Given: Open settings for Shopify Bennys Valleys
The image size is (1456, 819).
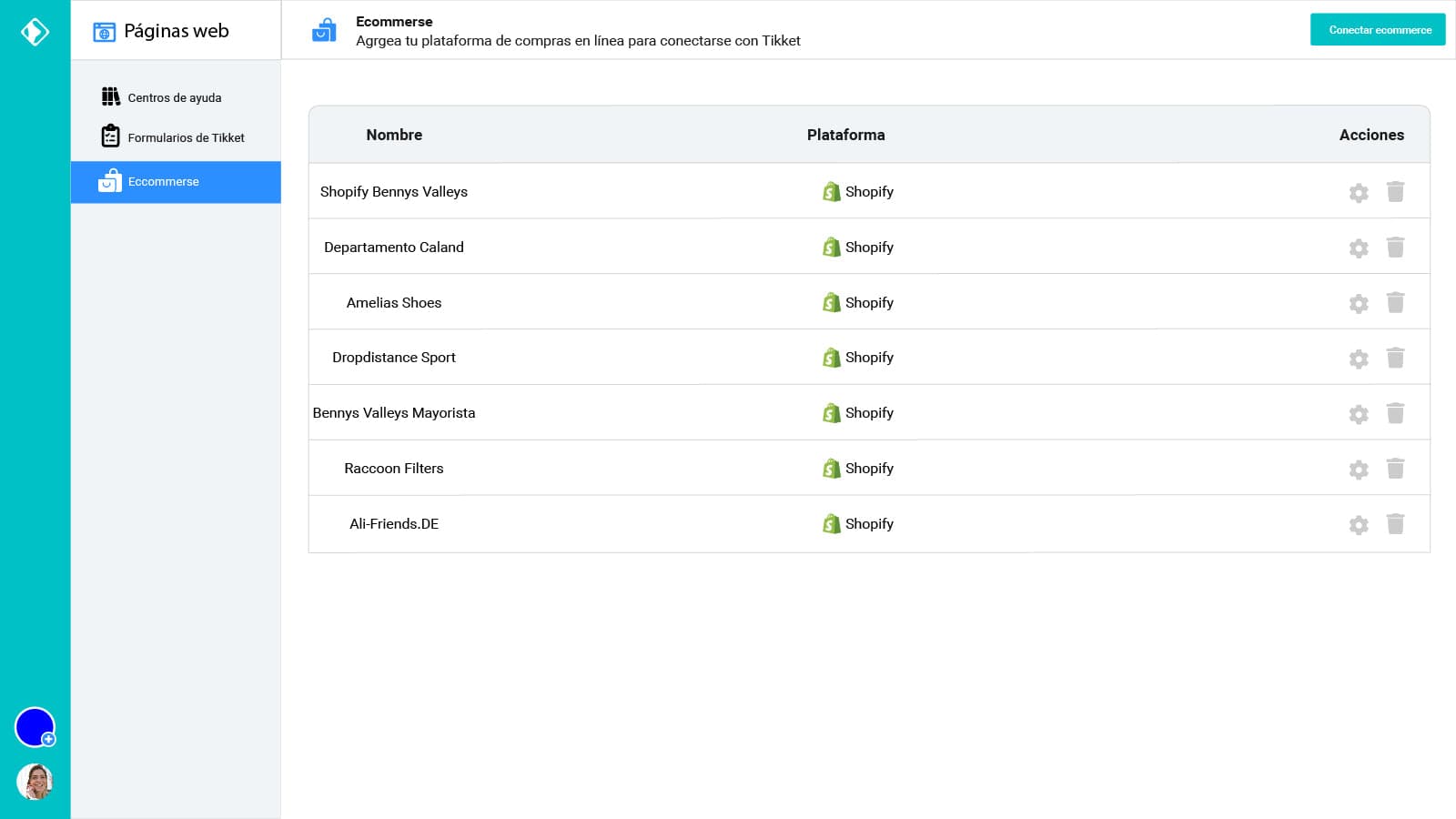Looking at the screenshot, I should 1358,193.
